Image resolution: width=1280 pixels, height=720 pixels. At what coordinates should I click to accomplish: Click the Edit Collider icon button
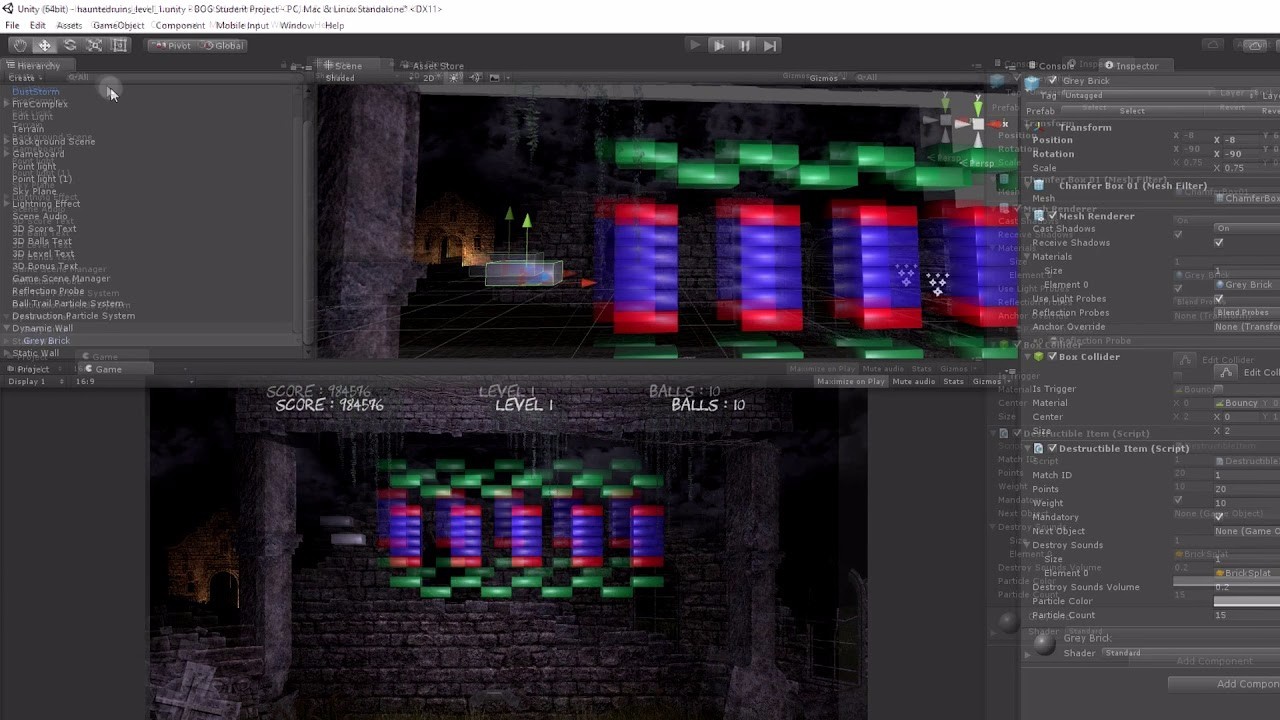point(1224,373)
